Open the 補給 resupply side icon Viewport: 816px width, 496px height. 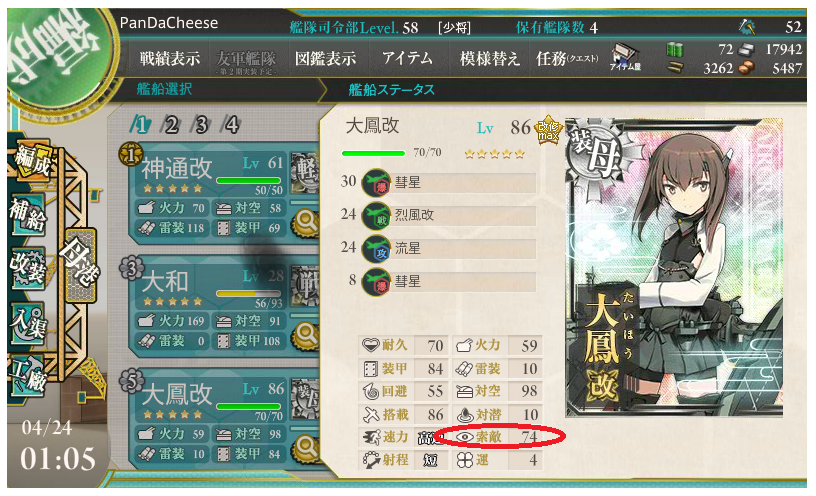click(28, 214)
